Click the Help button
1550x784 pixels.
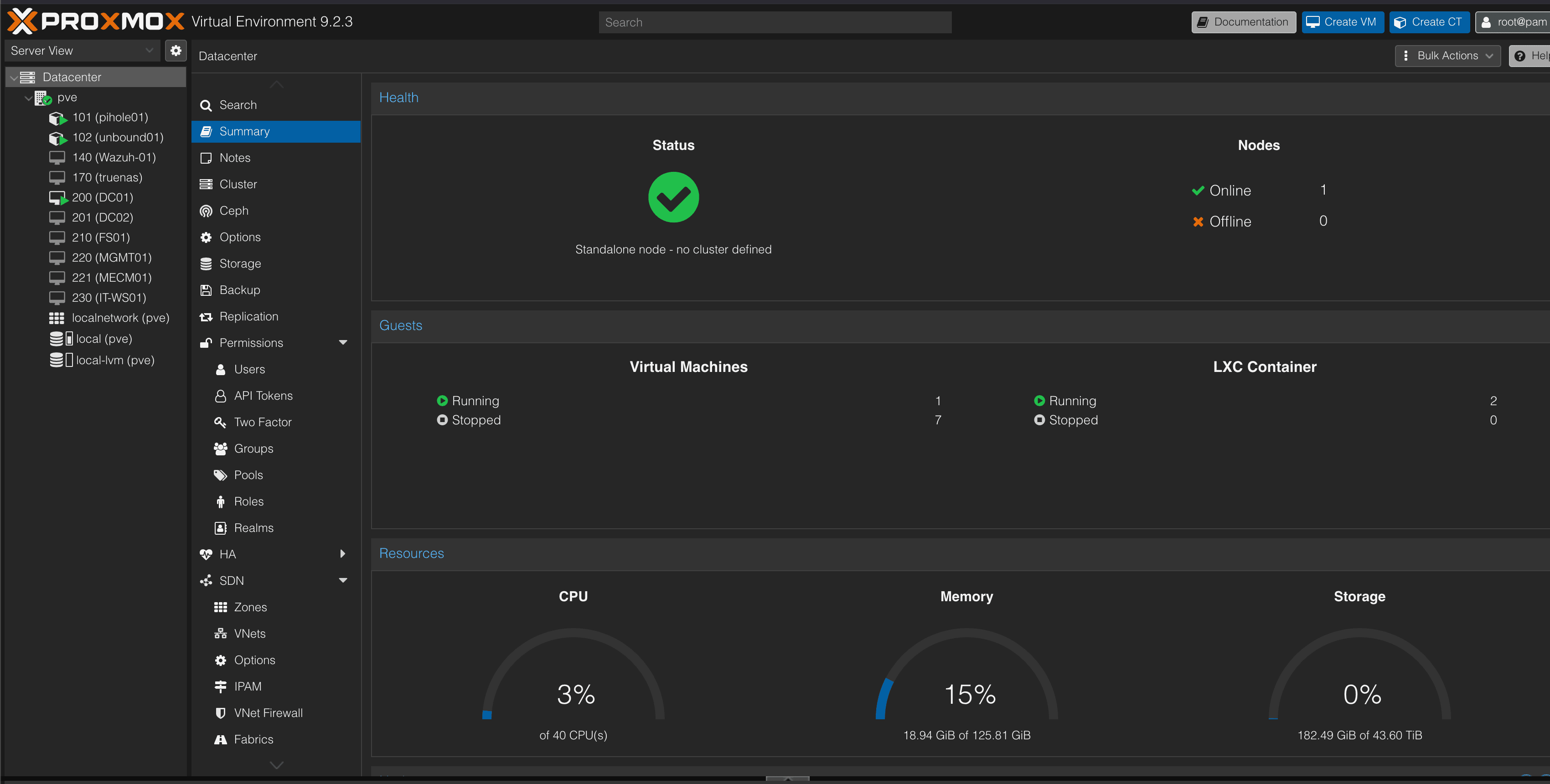pos(1529,56)
